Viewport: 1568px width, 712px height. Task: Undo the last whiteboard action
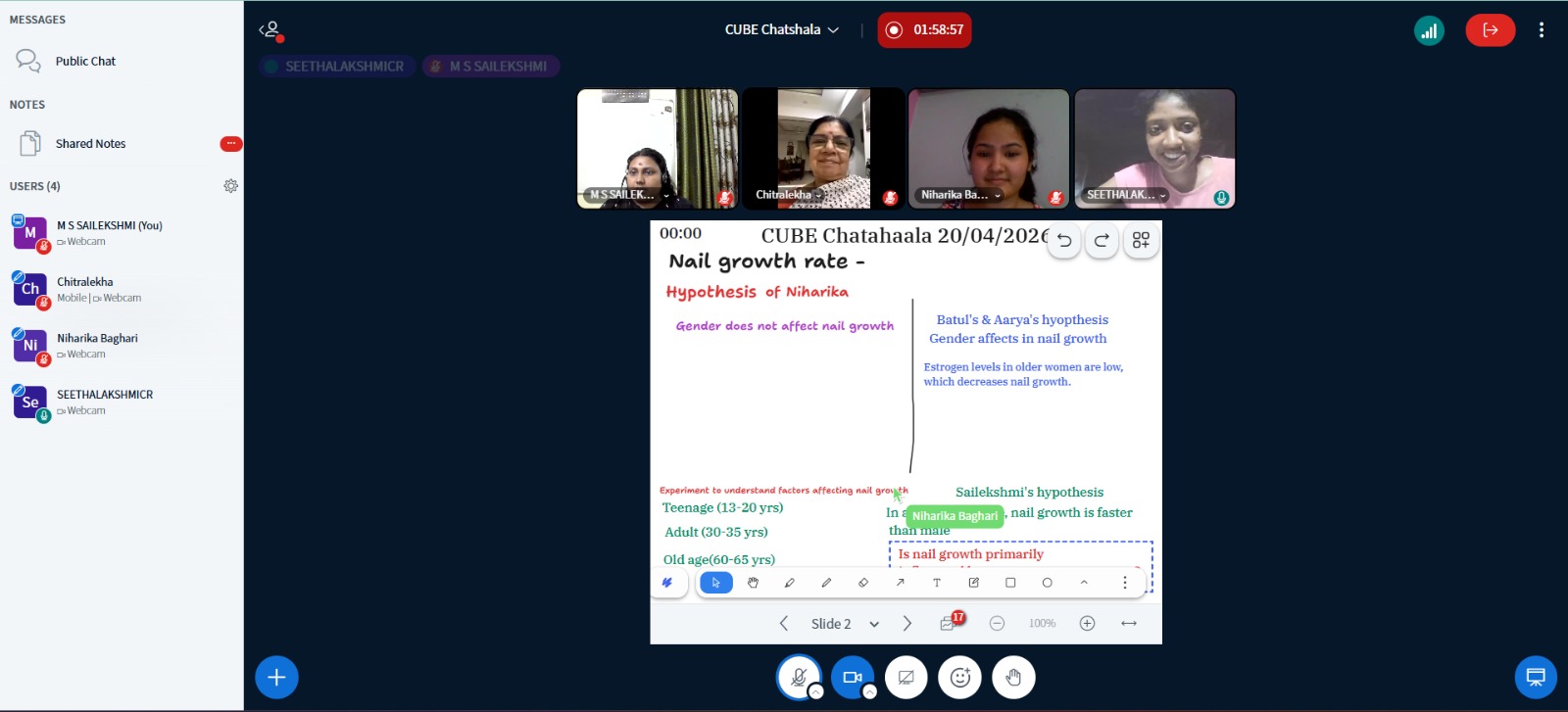coord(1064,241)
